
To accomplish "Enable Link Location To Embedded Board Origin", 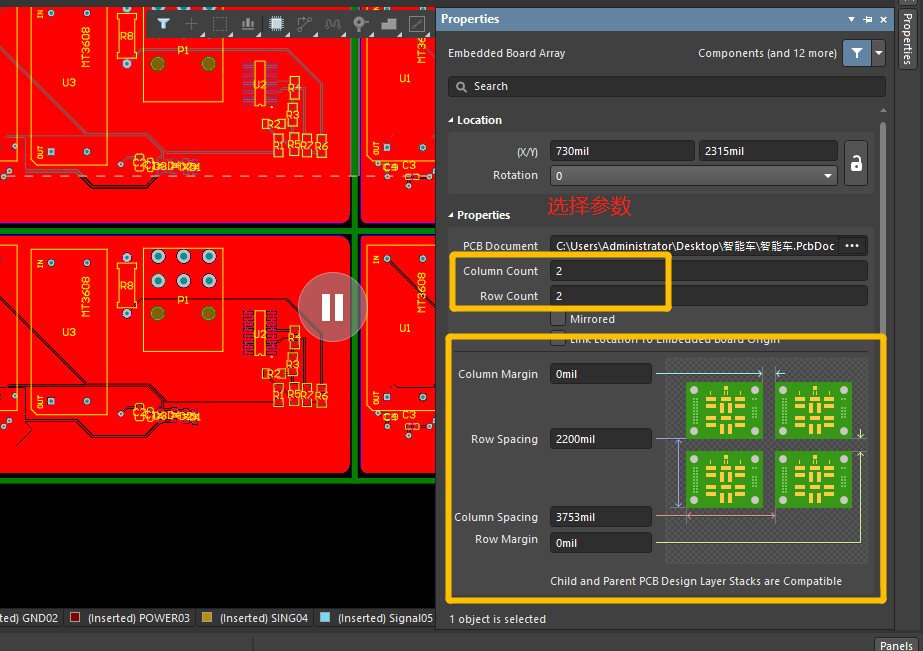I will pos(557,338).
